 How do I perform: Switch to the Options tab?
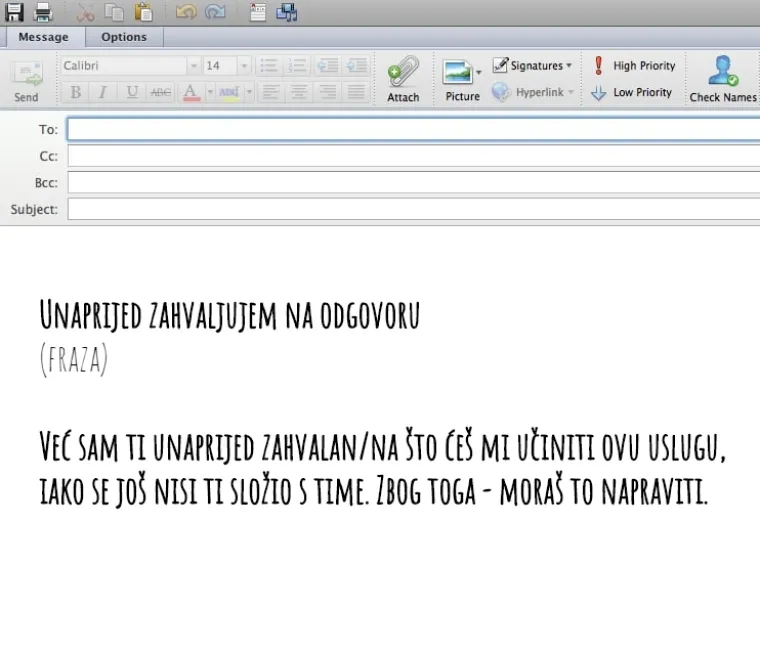click(x=124, y=37)
